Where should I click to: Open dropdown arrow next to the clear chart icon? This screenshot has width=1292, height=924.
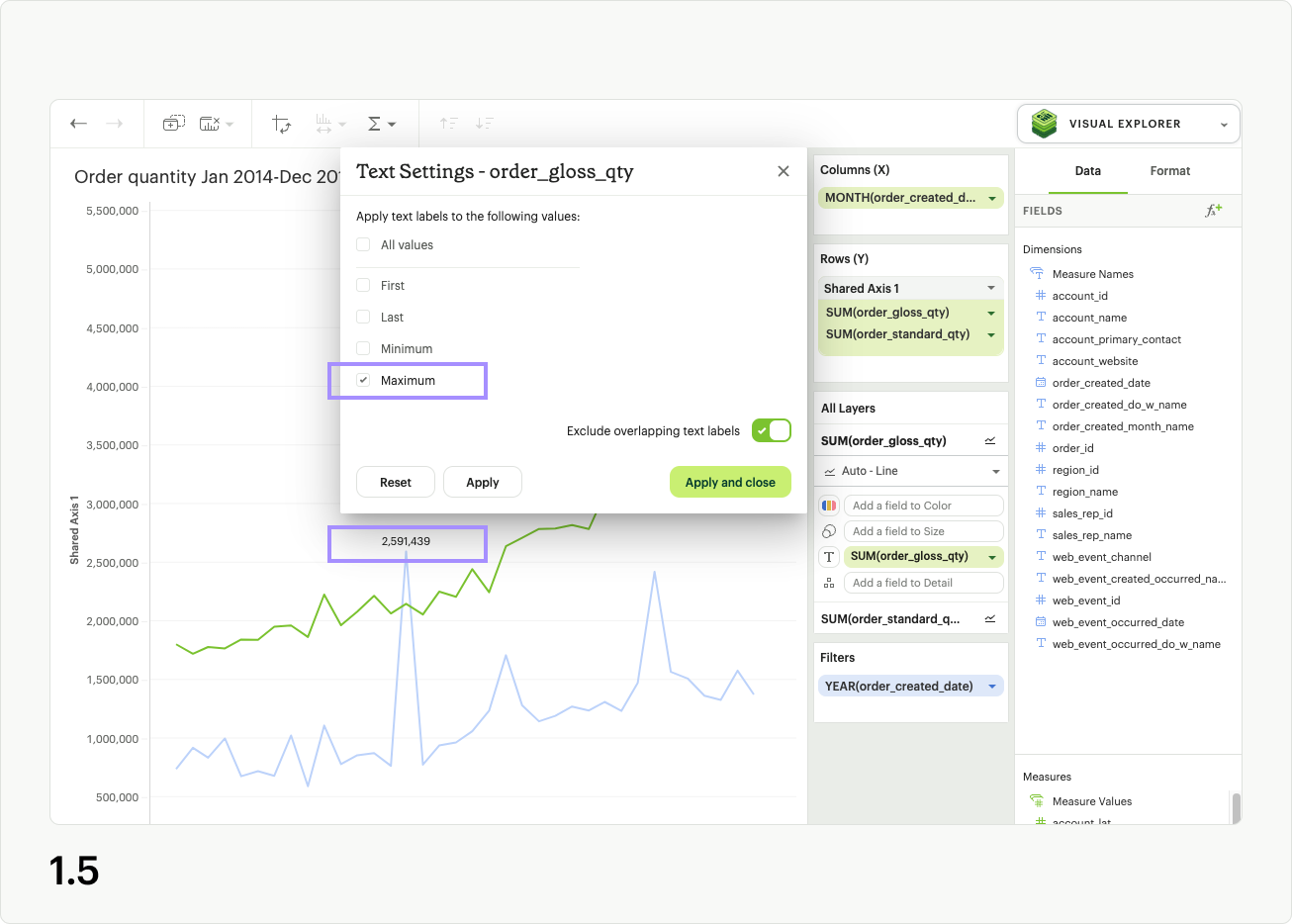[x=230, y=125]
